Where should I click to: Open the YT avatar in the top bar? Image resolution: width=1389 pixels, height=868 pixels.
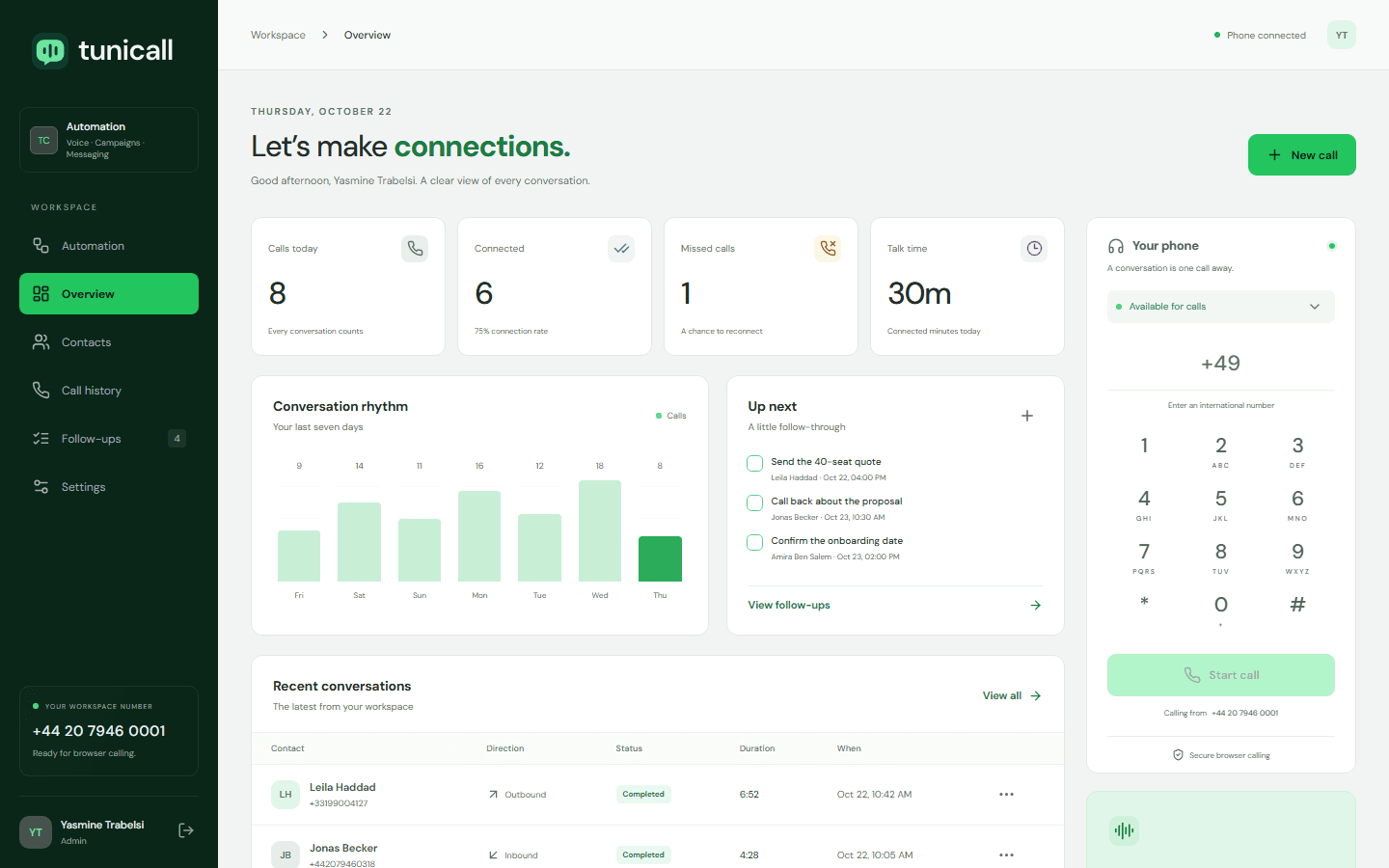[1342, 35]
